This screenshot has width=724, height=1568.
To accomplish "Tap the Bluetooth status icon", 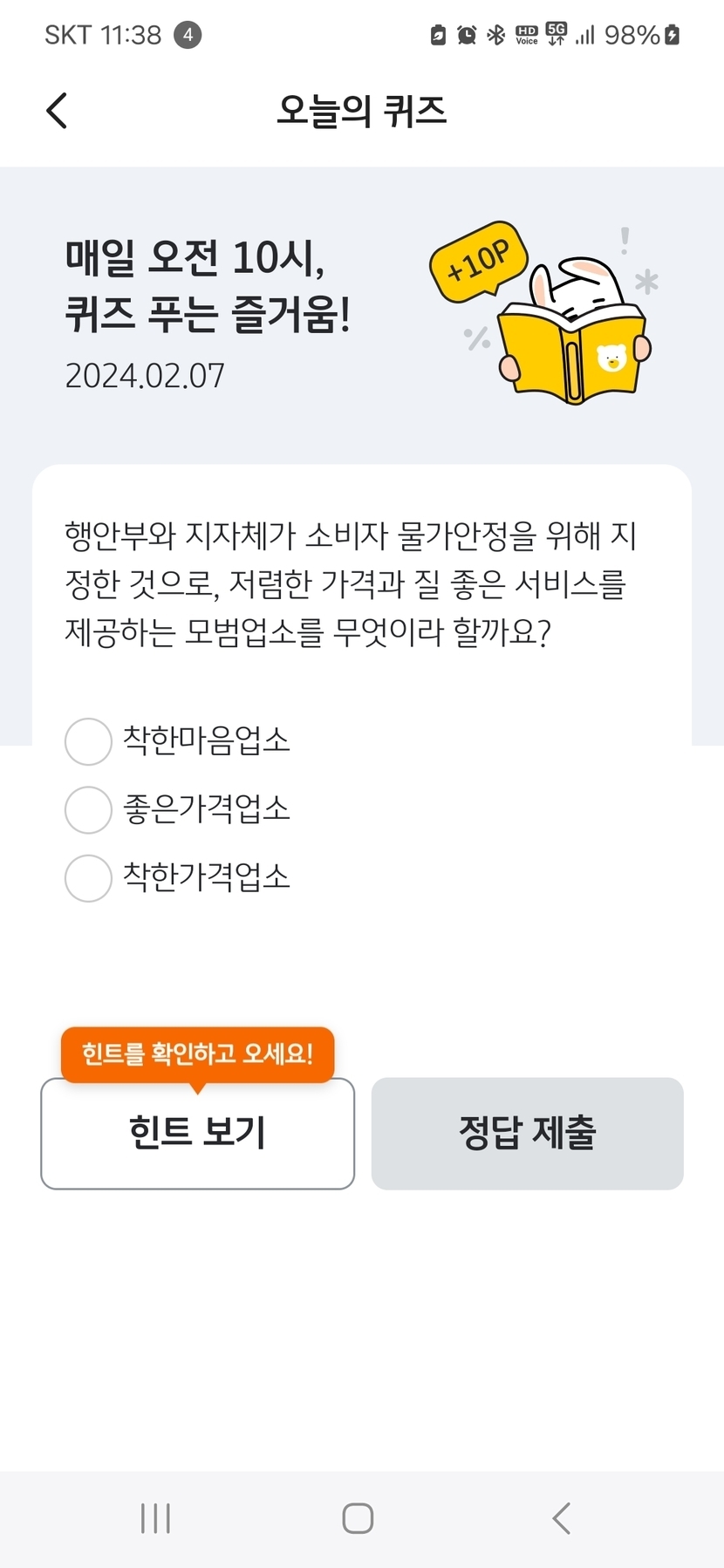I will 495,35.
